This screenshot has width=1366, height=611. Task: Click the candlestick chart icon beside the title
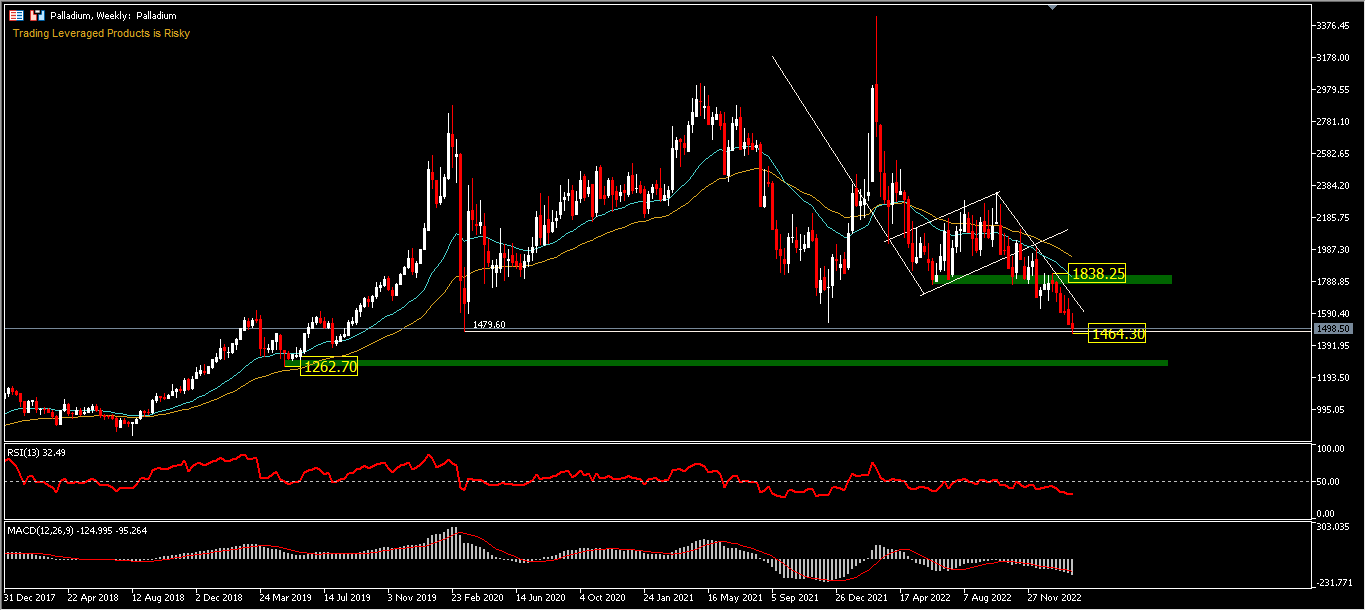[37, 16]
